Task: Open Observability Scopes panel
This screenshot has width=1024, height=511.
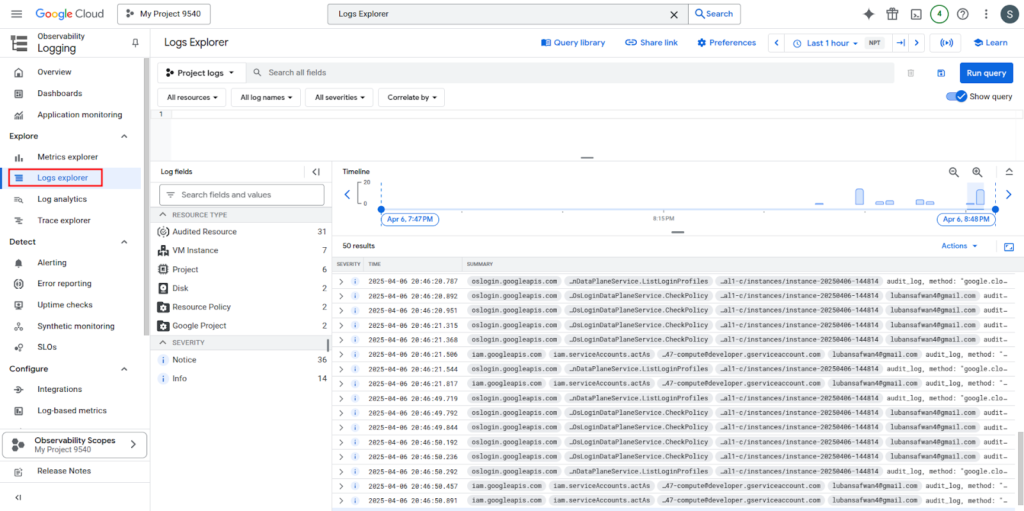Action: click(x=75, y=445)
